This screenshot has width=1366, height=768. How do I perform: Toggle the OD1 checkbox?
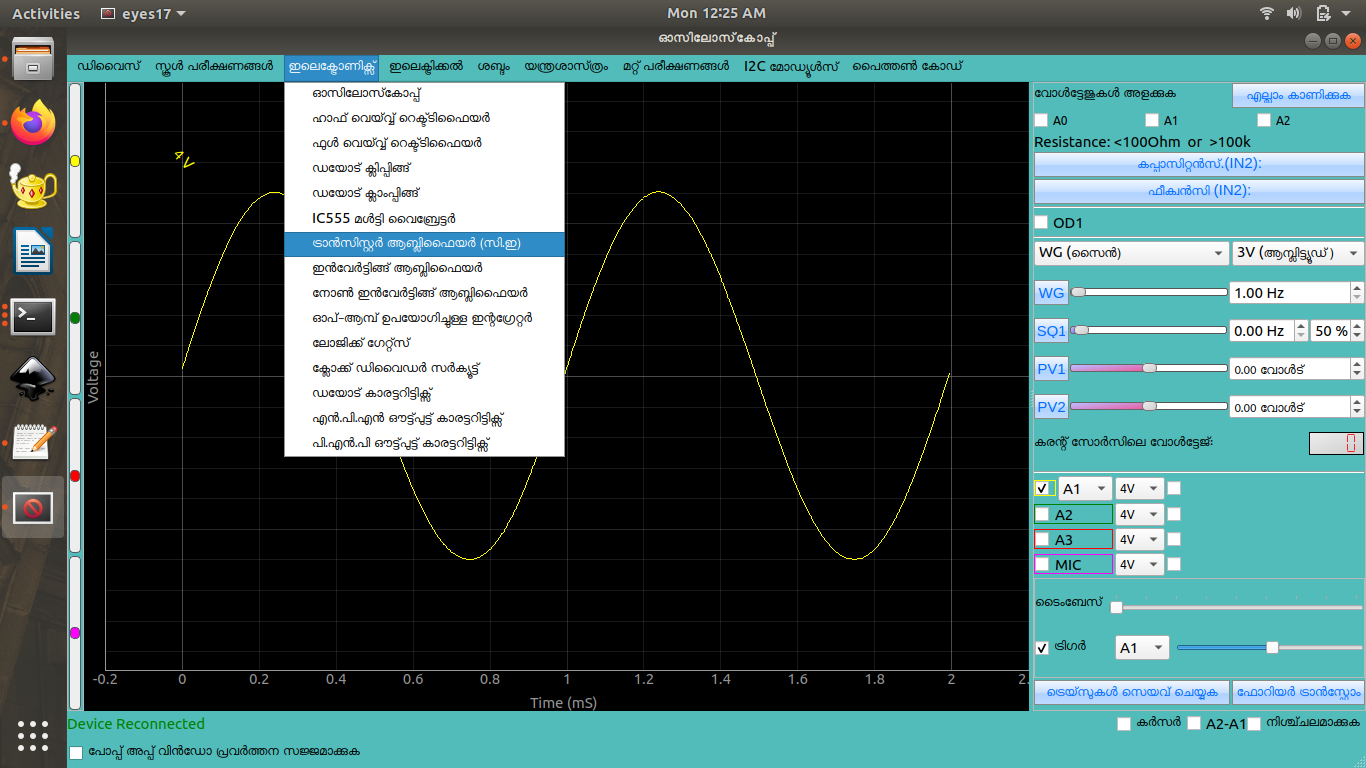[1041, 222]
